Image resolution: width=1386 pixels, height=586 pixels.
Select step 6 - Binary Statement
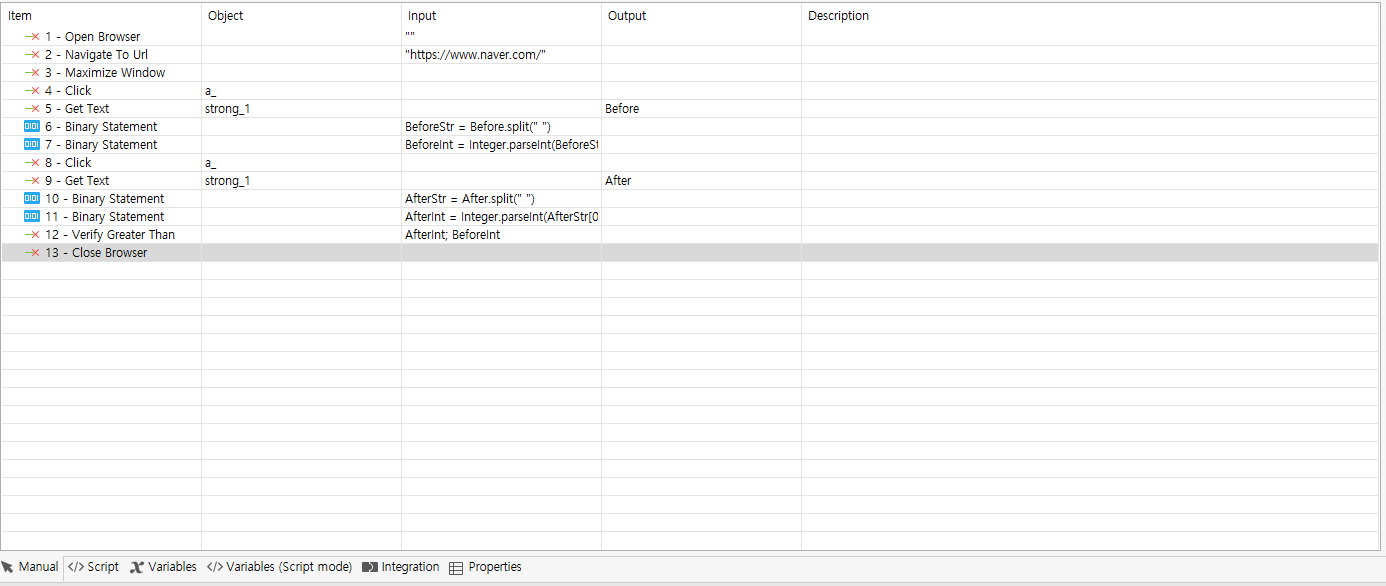101,127
